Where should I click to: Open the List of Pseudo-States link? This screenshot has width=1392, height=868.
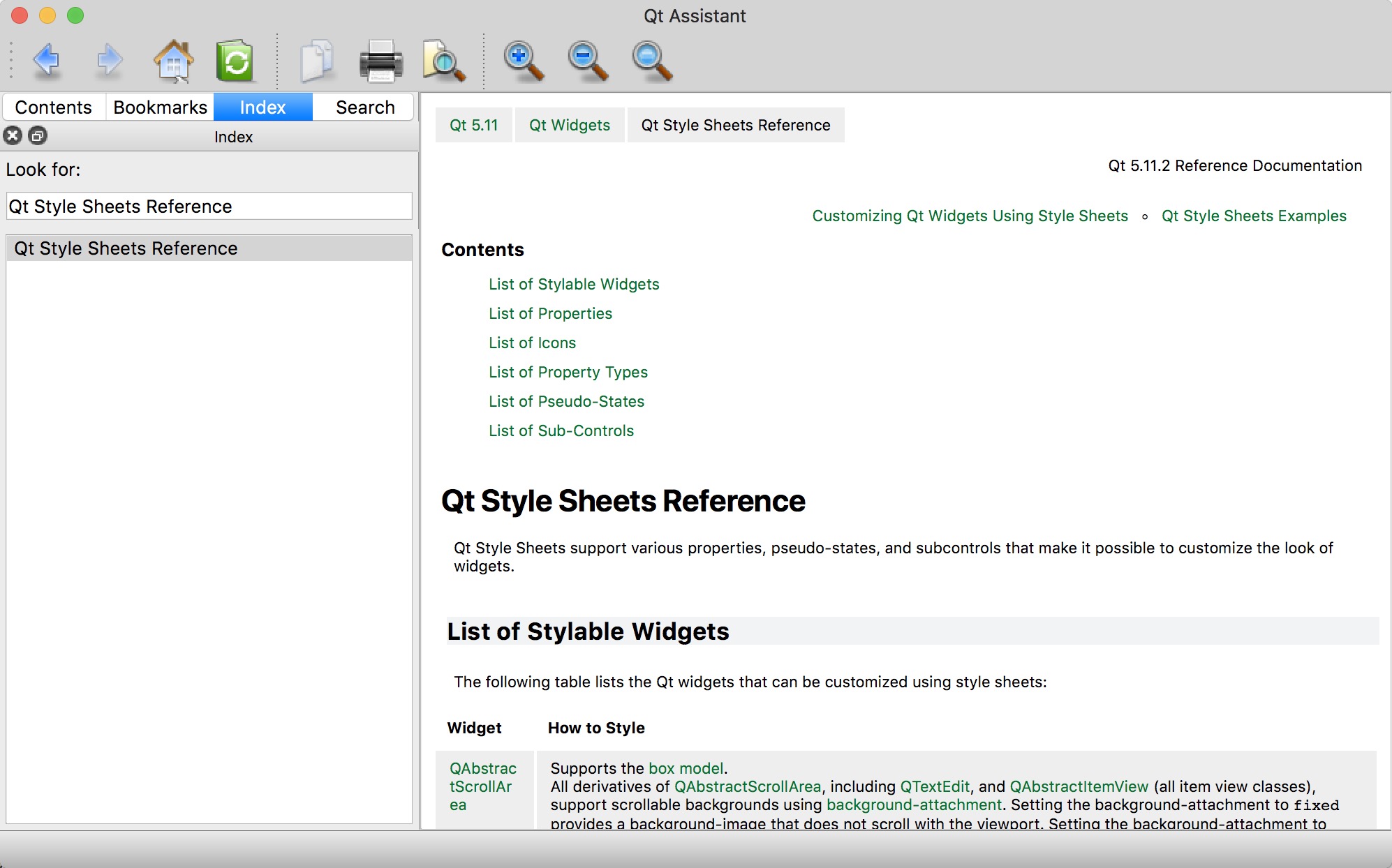[x=566, y=401]
